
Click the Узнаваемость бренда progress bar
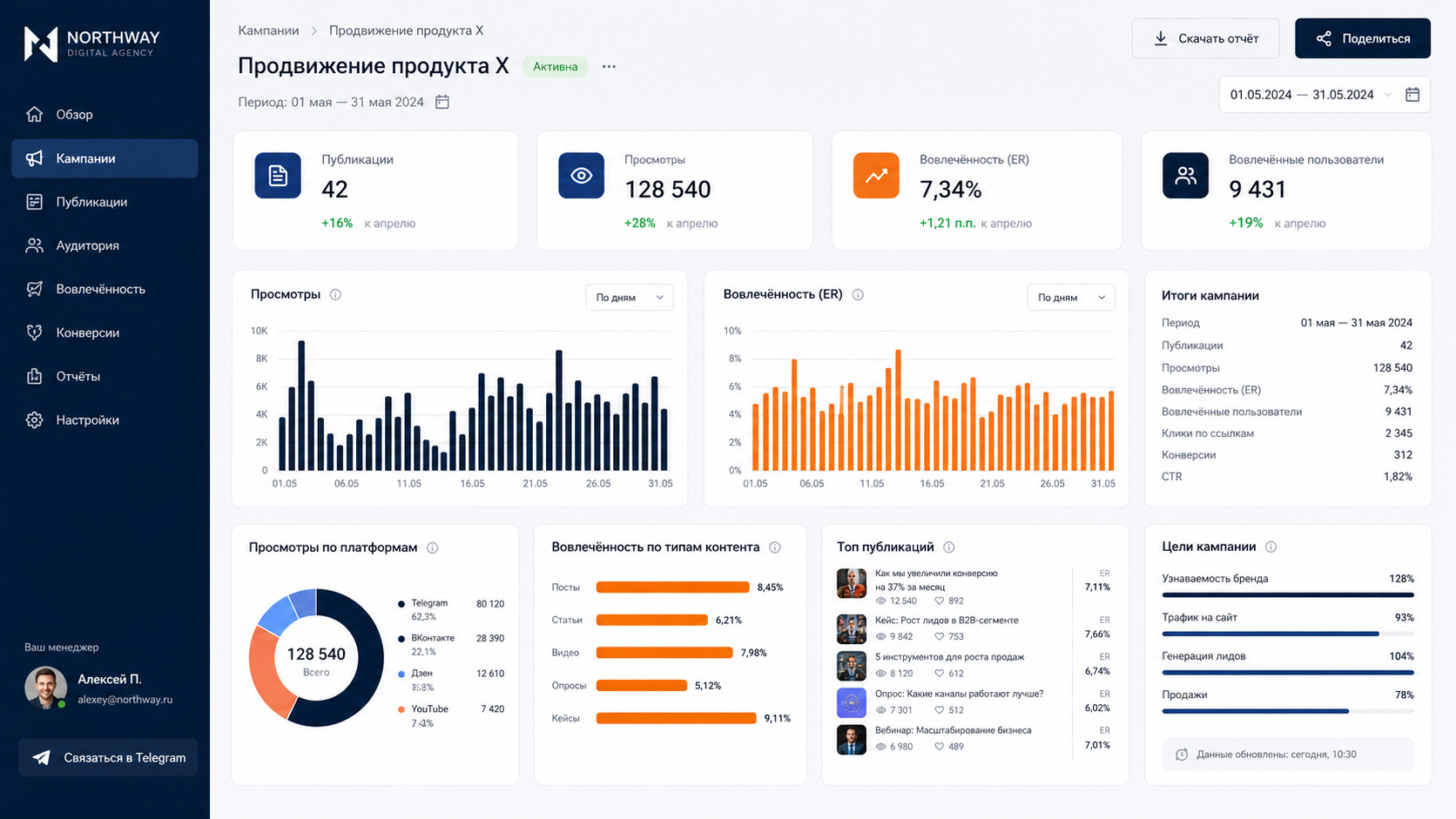1288,595
